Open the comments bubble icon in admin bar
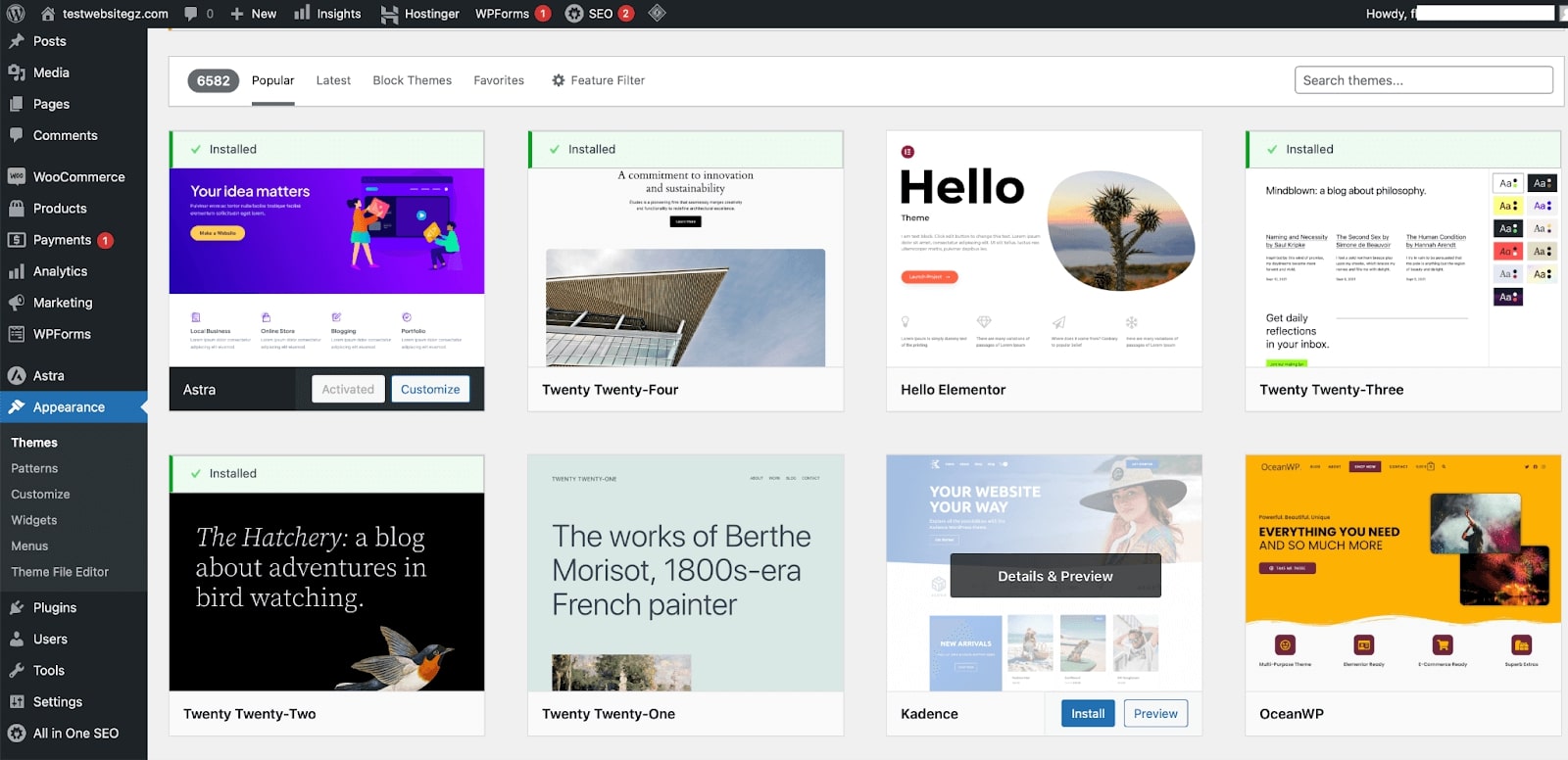Viewport: 1568px width, 760px height. coord(191,14)
